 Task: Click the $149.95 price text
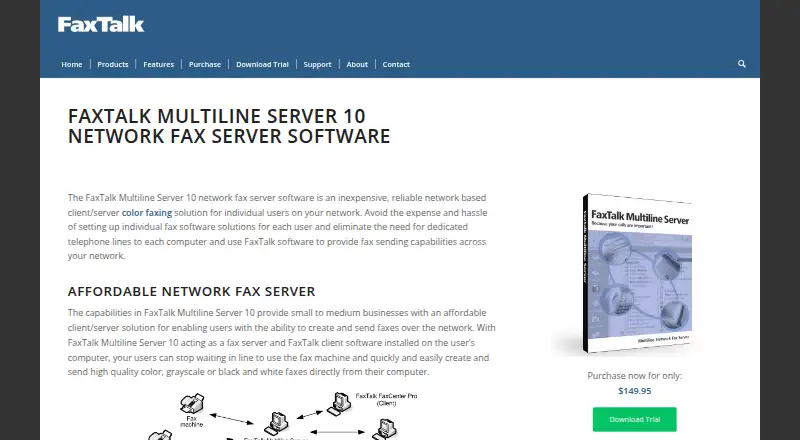[635, 391]
